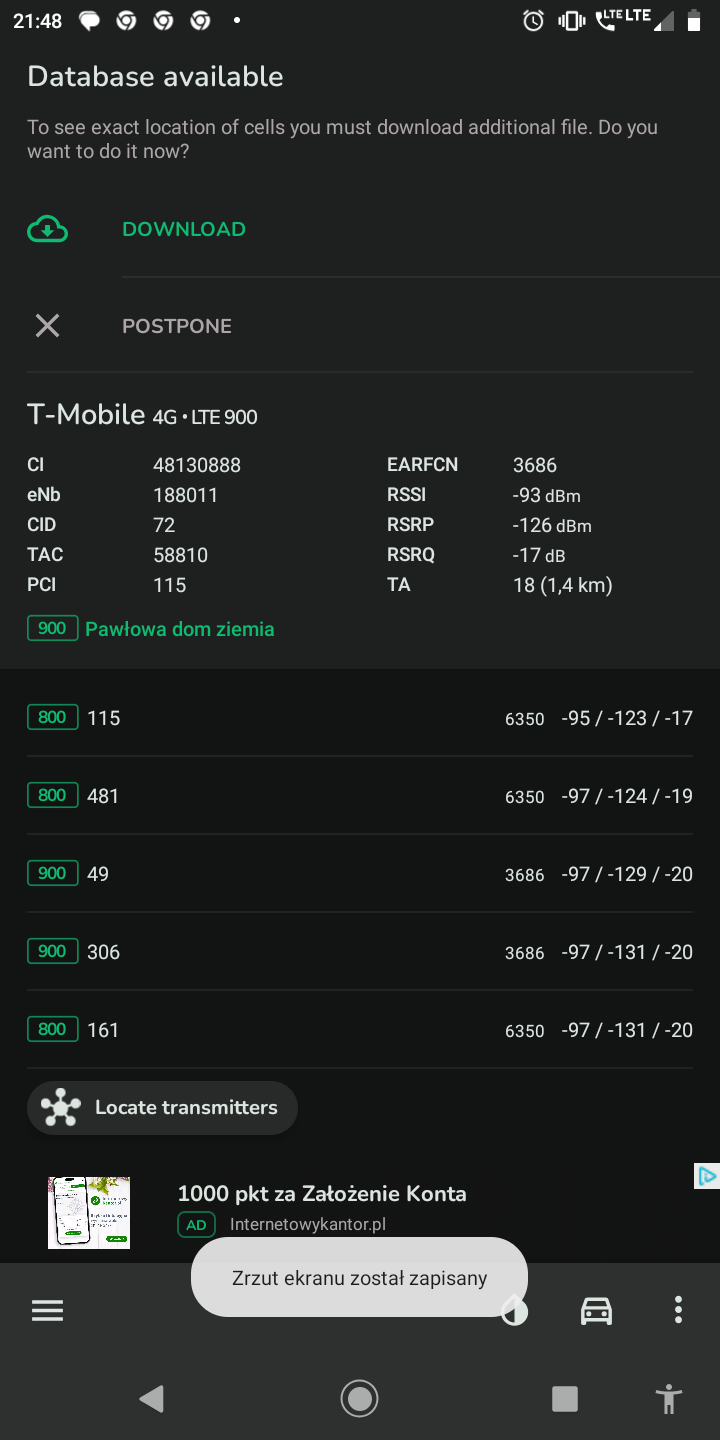
Task: Tap the cloud download icon
Action: coord(47,229)
